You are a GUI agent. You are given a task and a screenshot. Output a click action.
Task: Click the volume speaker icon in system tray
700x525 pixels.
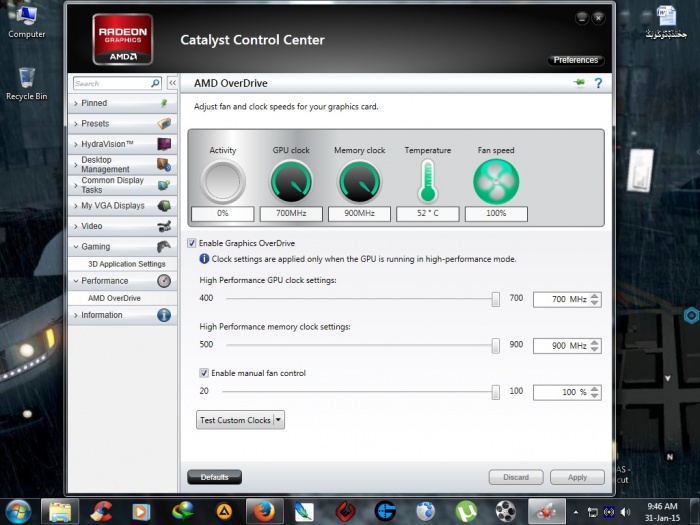point(625,512)
